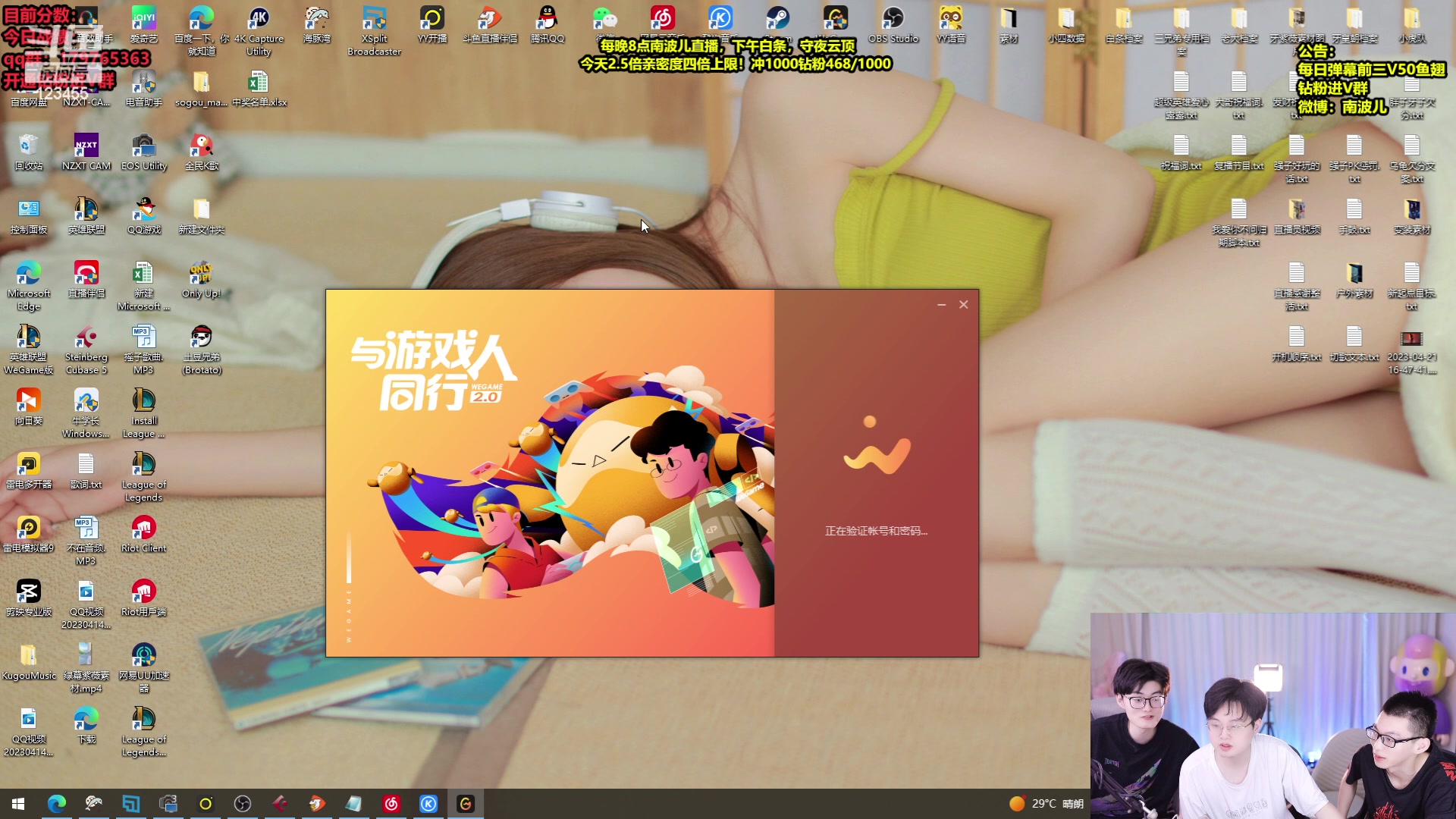Open the 29°C 晴朗 weather widget
This screenshot has height=819, width=1456.
[1046, 803]
